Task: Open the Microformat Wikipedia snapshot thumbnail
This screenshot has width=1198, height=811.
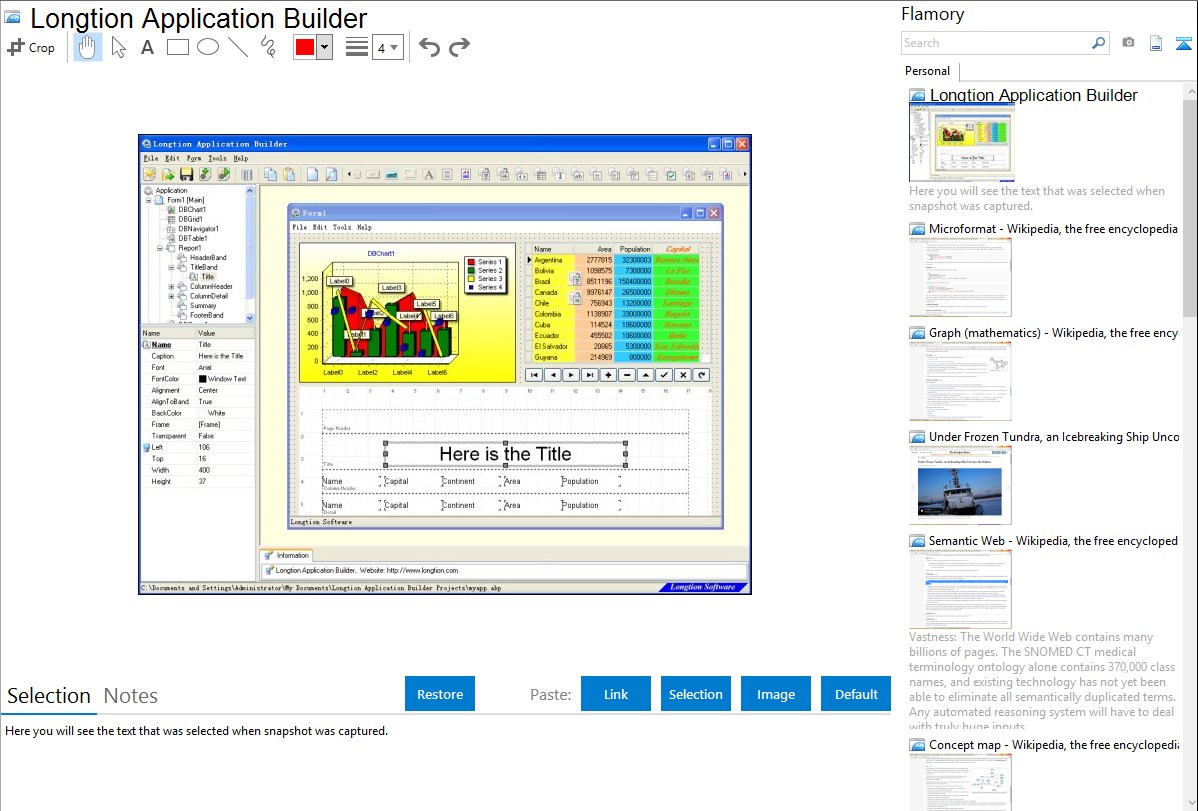Action: click(960, 277)
